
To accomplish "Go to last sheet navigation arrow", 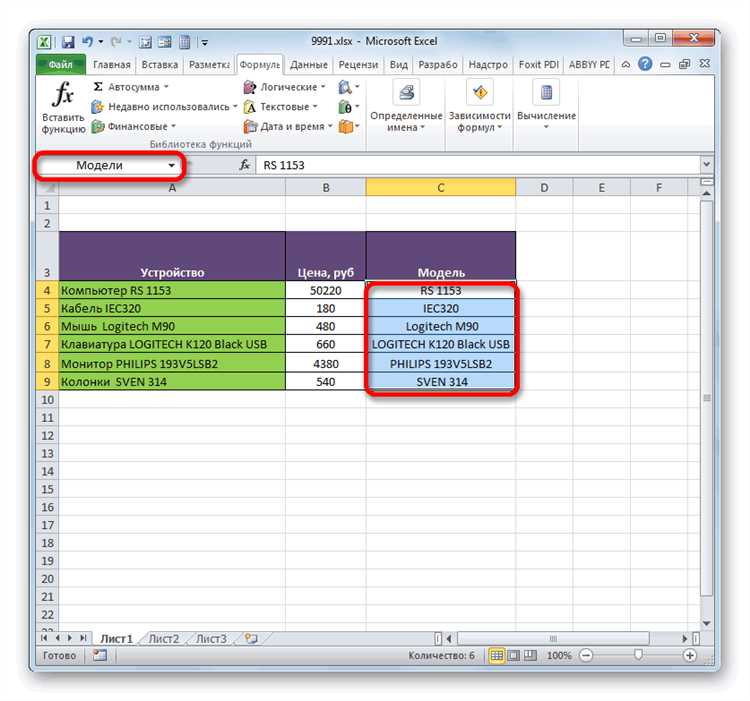I will 83,638.
